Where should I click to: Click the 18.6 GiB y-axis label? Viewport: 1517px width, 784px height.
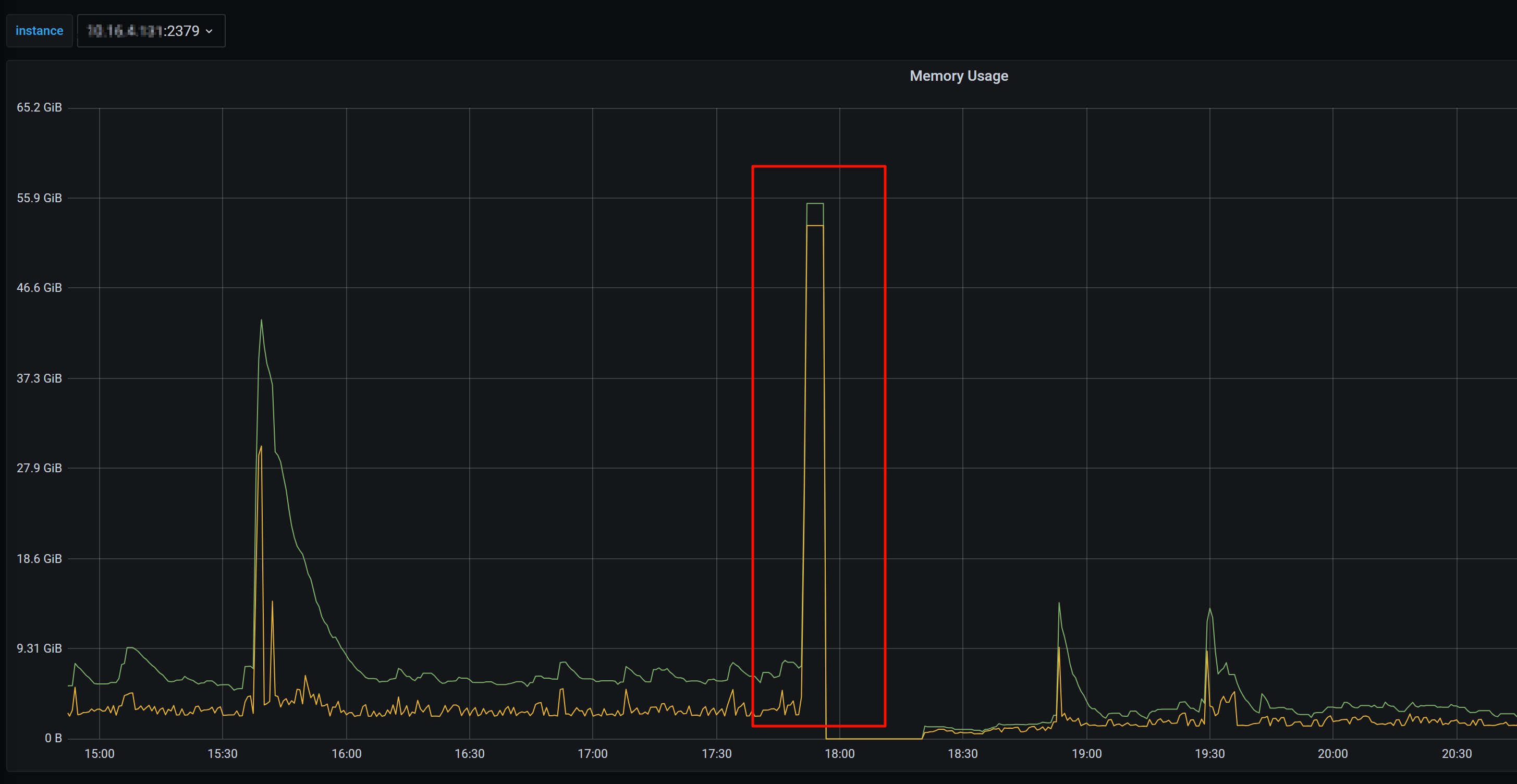pos(39,558)
